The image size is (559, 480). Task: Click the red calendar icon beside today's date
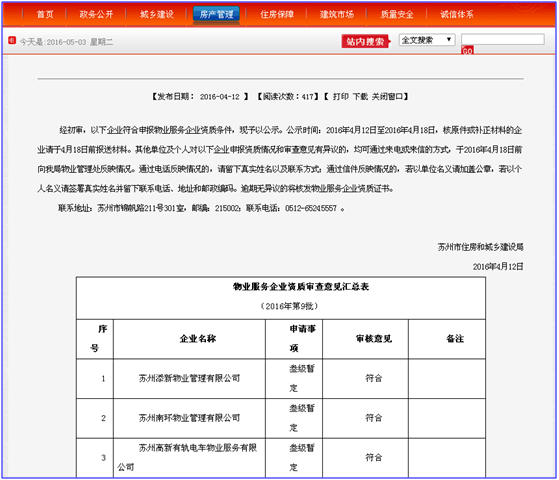pyautogui.click(x=12, y=40)
